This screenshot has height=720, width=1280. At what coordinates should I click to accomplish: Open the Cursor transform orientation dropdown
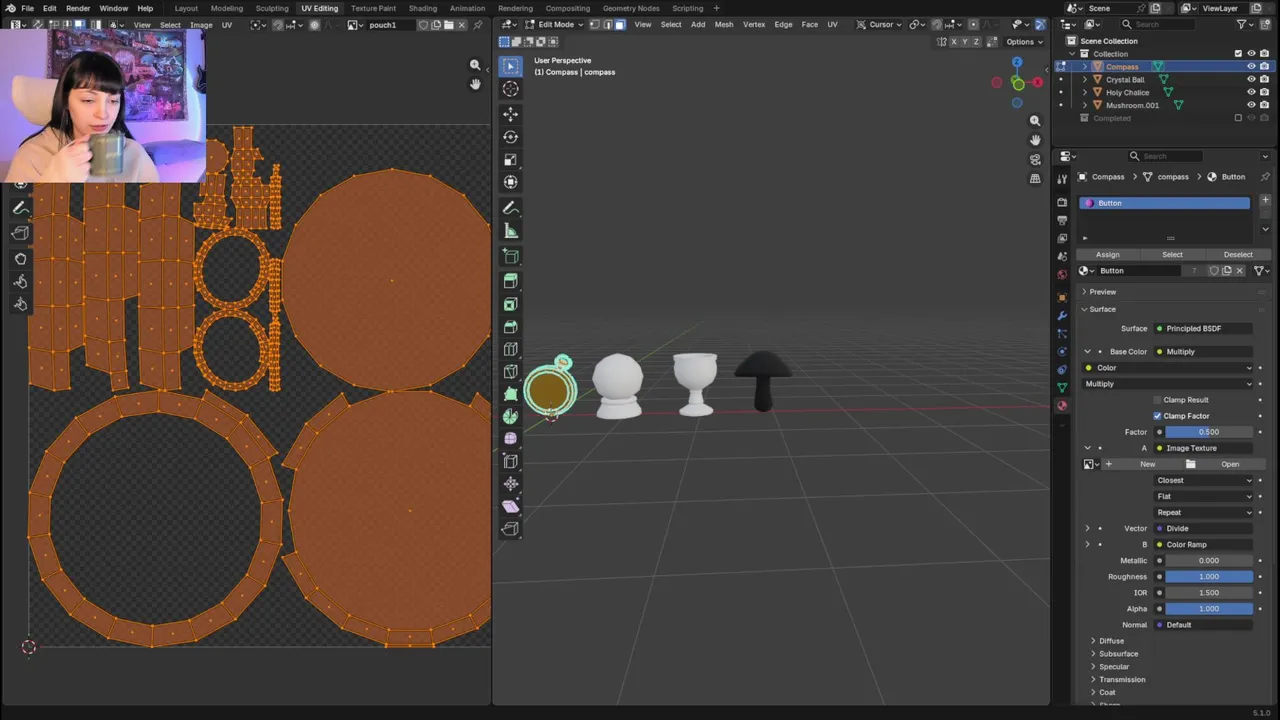click(881, 24)
